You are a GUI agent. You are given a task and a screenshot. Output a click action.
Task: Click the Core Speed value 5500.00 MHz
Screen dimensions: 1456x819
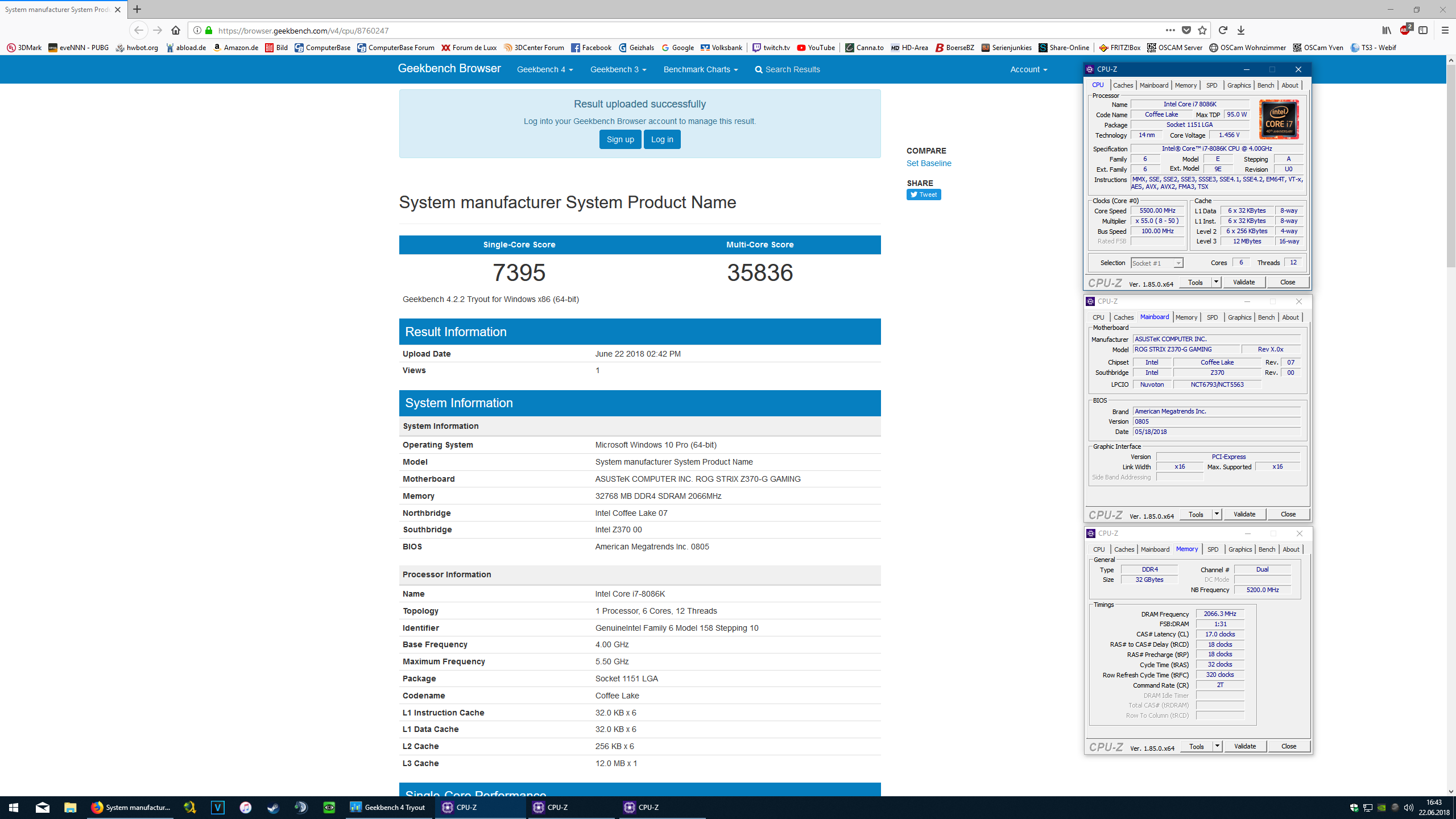click(x=1157, y=210)
